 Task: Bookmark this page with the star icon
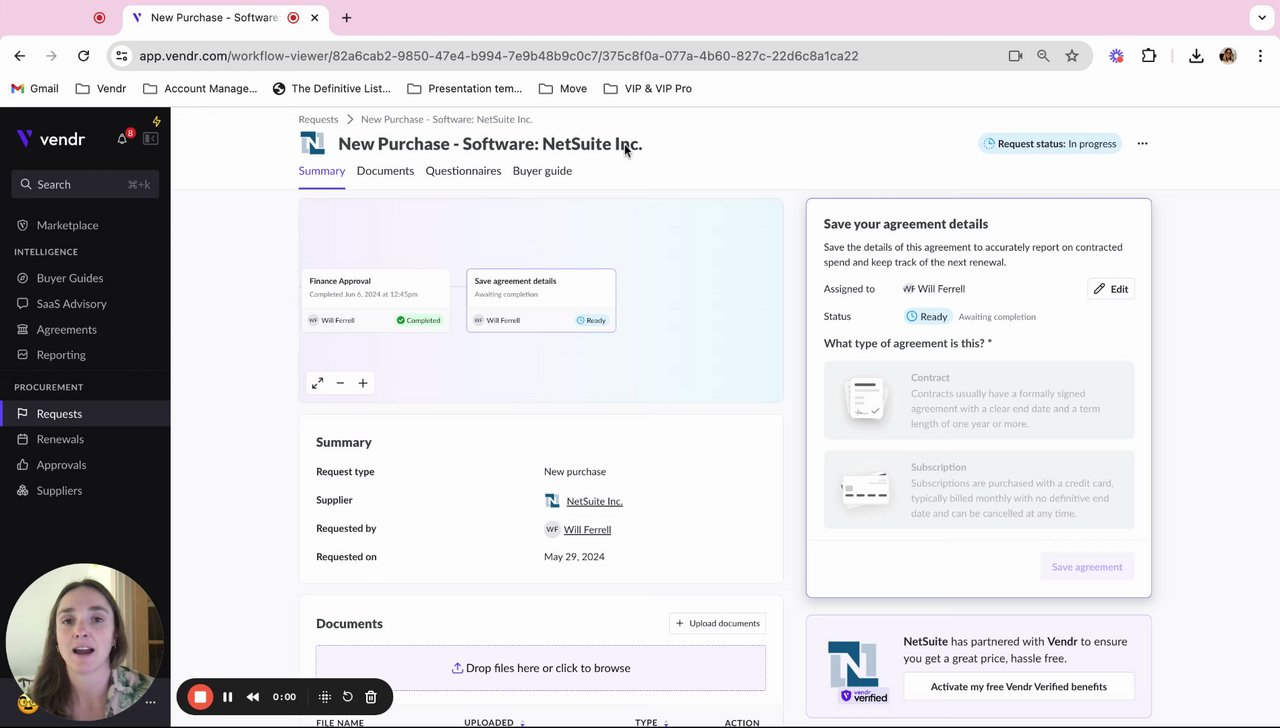[1072, 56]
